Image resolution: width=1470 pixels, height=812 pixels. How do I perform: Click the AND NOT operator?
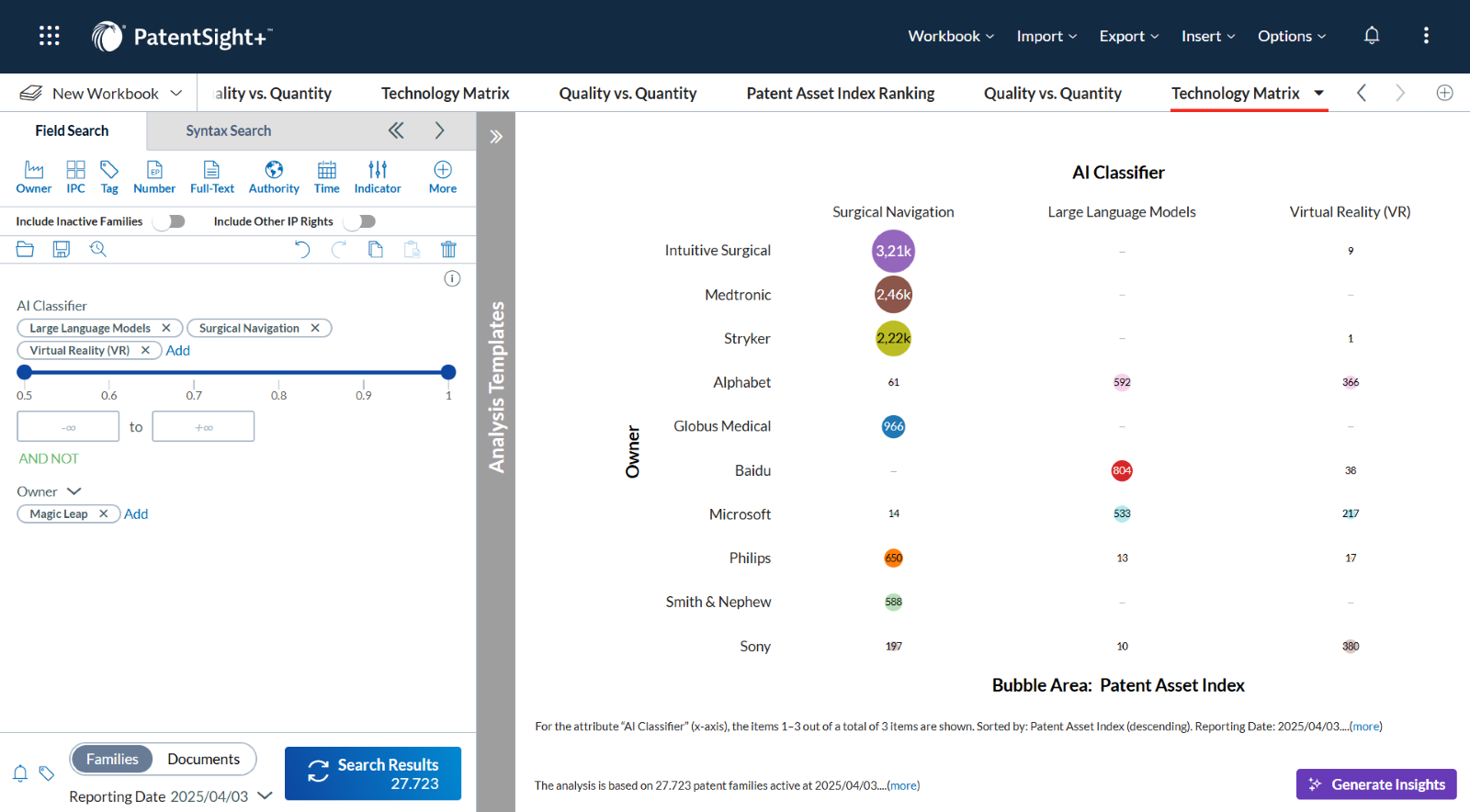click(49, 458)
